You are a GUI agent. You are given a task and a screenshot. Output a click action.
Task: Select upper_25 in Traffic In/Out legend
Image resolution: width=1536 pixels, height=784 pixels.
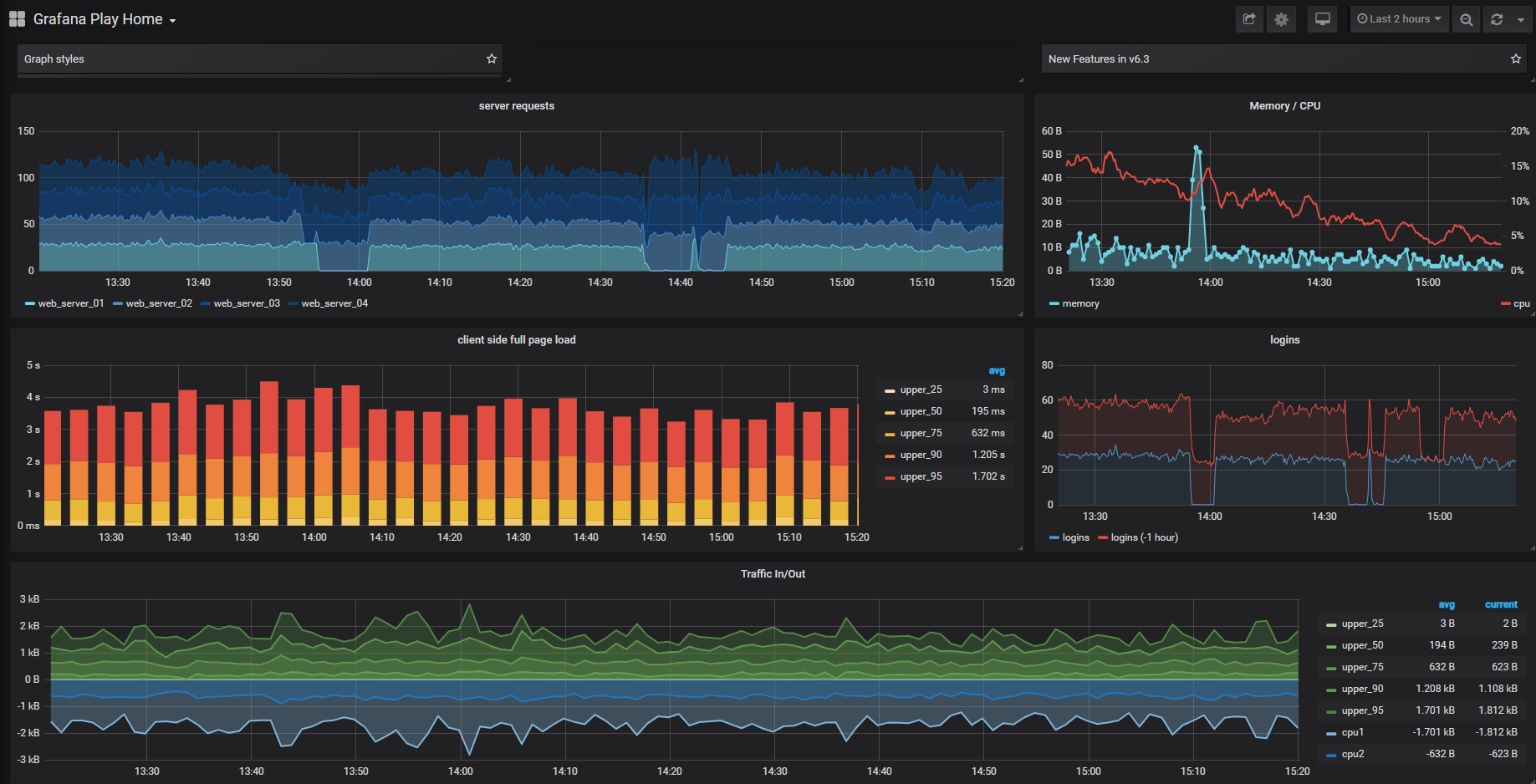[x=1362, y=624]
